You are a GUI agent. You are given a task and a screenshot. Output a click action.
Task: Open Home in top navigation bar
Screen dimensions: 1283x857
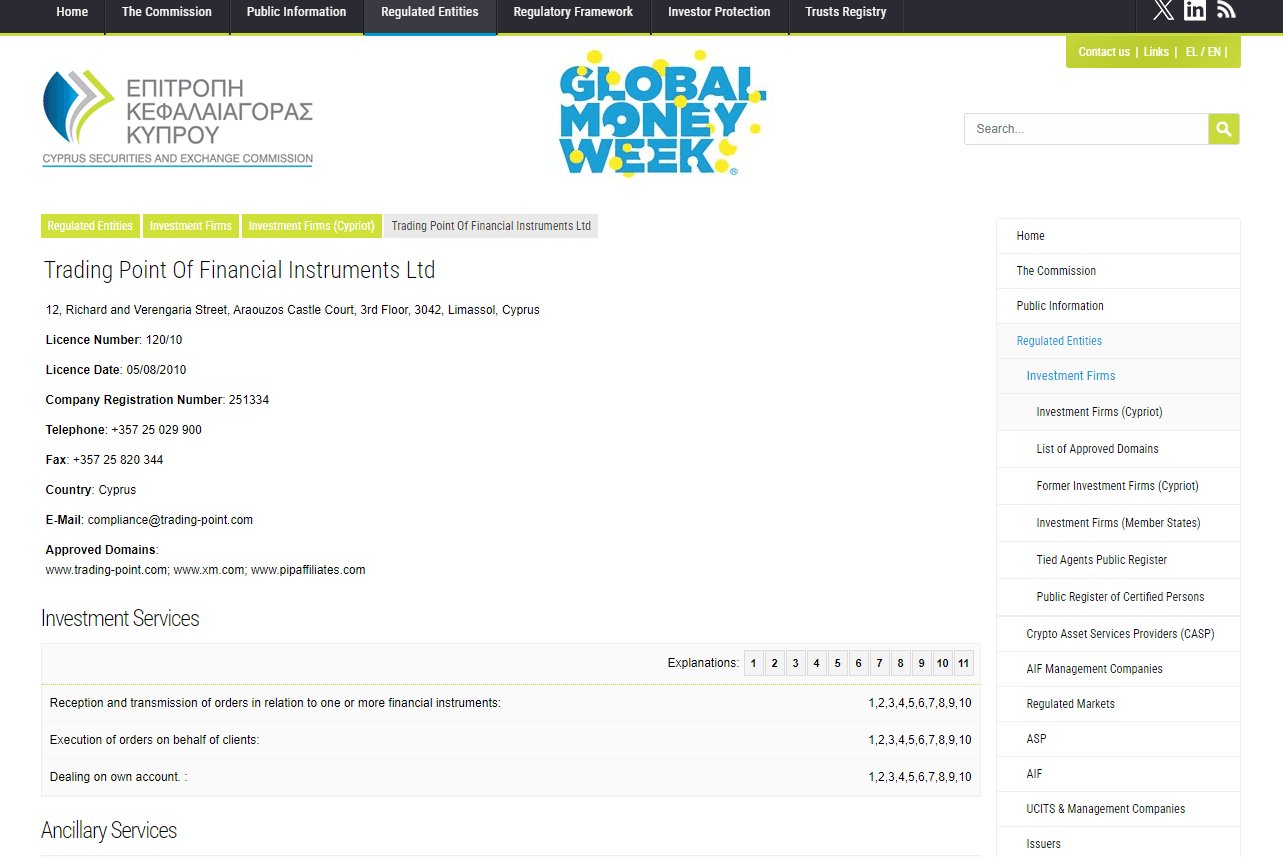point(72,12)
